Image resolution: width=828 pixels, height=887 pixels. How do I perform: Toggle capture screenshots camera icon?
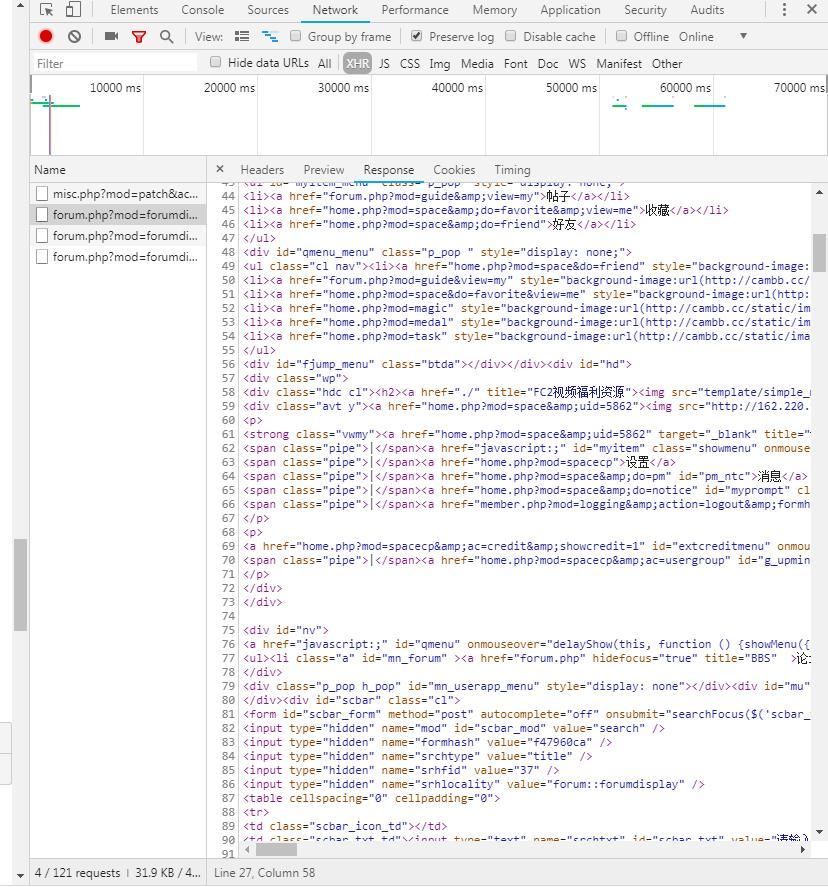point(111,36)
